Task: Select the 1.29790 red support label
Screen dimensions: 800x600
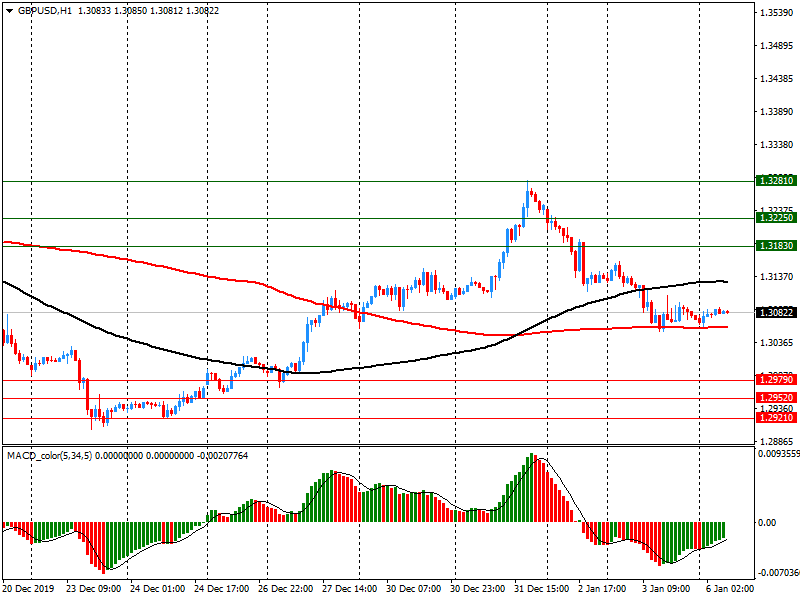Action: [x=777, y=380]
